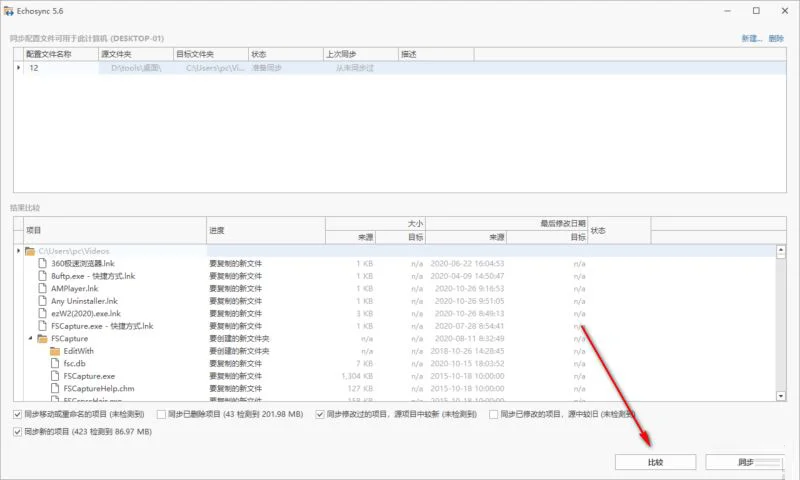Select the fsc.db file name
The width and height of the screenshot is (800, 480).
tap(74, 363)
